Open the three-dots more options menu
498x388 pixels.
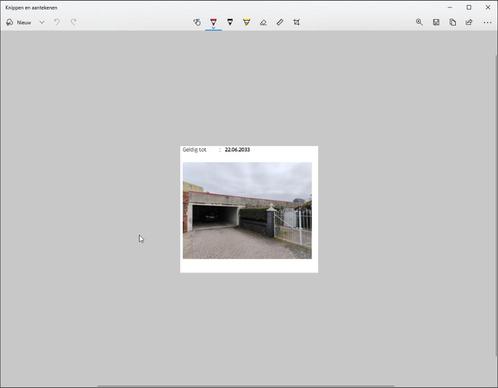487,22
